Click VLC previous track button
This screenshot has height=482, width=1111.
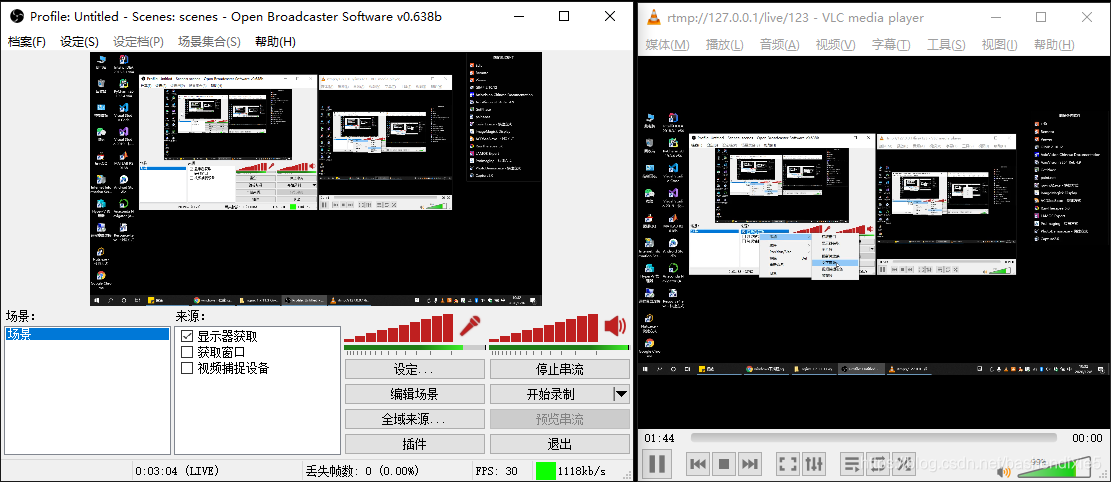coord(698,464)
